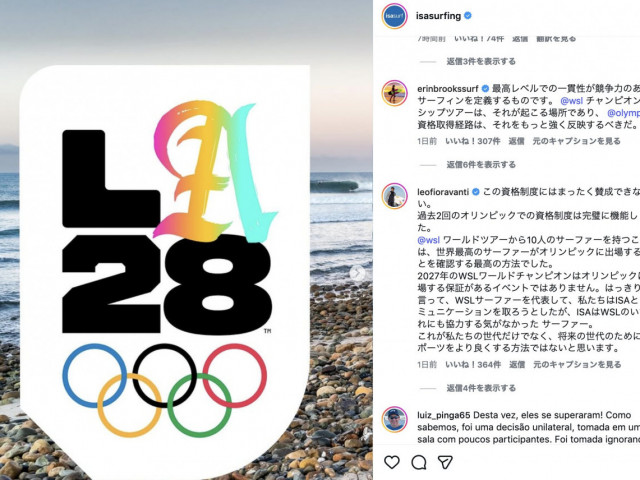Image resolution: width=640 pixels, height=480 pixels.
Task: Advance to next photo with carousel arrow
Action: tap(358, 273)
